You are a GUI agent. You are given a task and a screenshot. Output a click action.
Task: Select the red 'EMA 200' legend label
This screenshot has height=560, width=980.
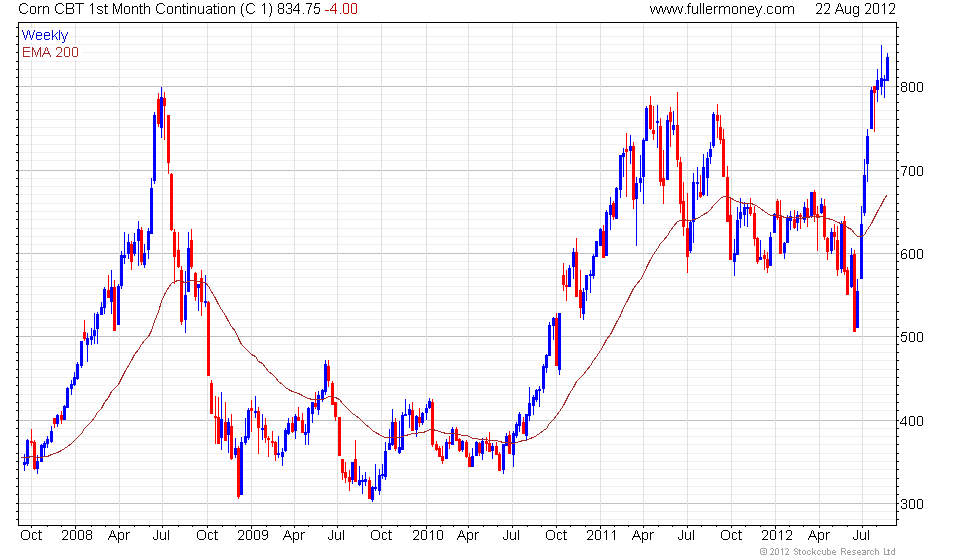50,52
